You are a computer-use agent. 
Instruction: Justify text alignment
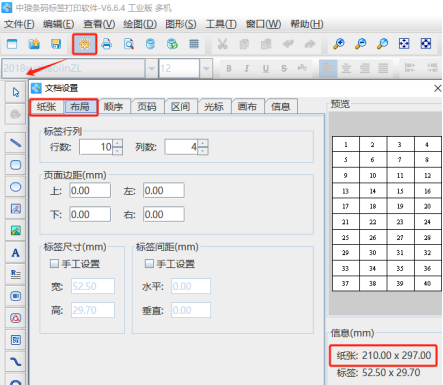(383, 69)
